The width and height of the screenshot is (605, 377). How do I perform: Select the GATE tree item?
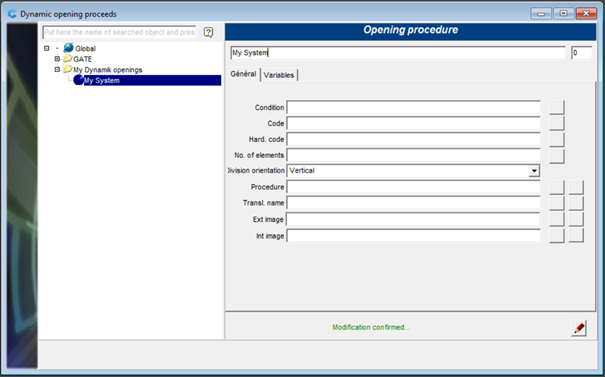[x=83, y=59]
